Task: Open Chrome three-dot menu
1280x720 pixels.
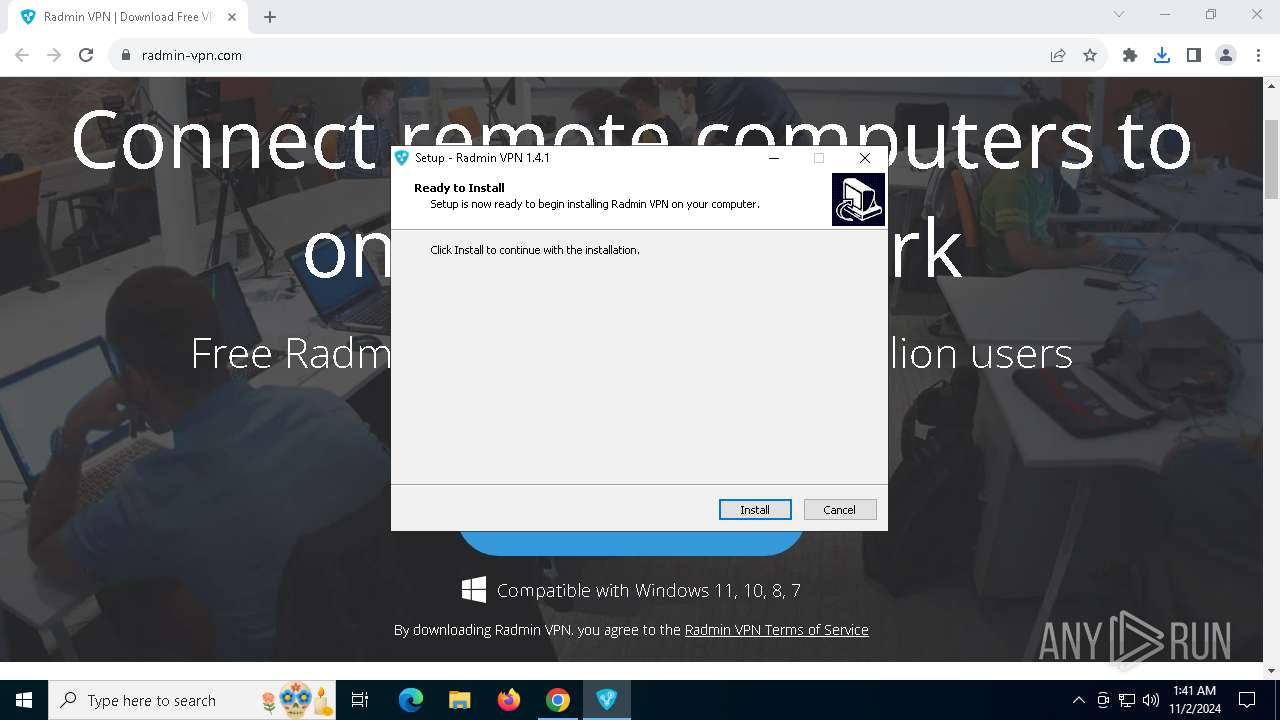Action: pos(1258,55)
